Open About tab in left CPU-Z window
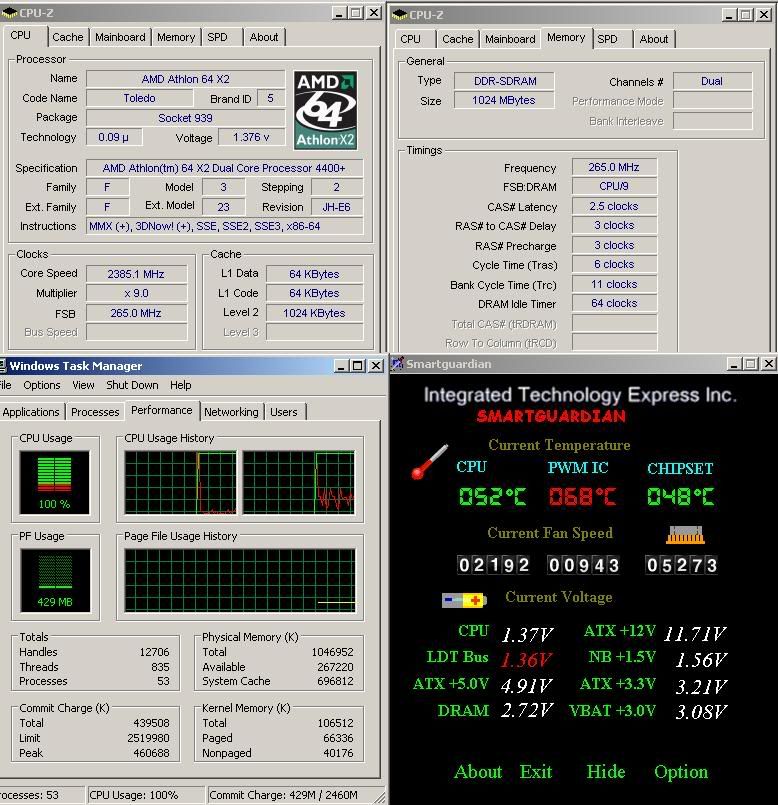The image size is (778, 805). (263, 37)
